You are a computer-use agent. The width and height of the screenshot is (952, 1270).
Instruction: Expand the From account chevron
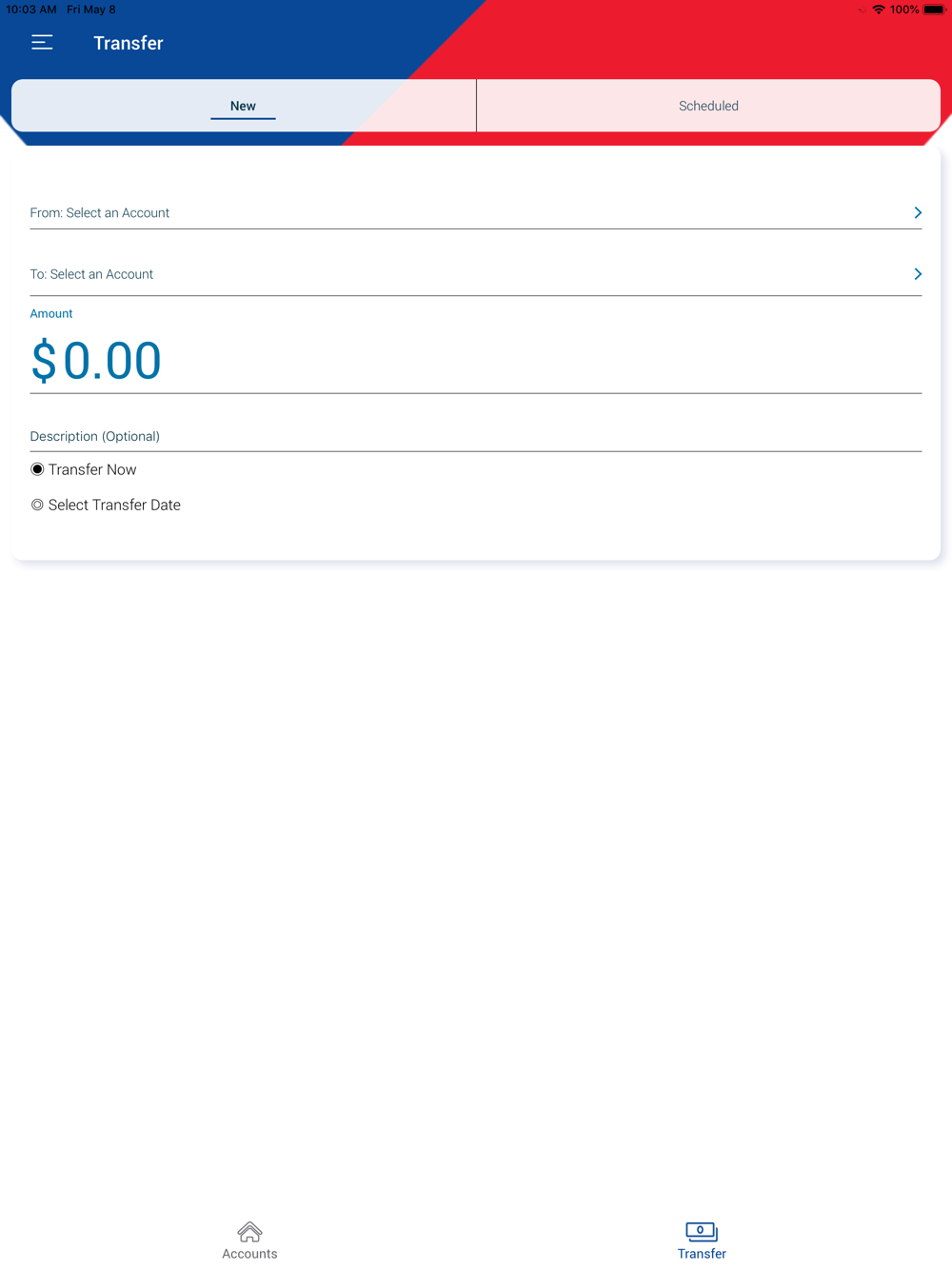click(918, 213)
